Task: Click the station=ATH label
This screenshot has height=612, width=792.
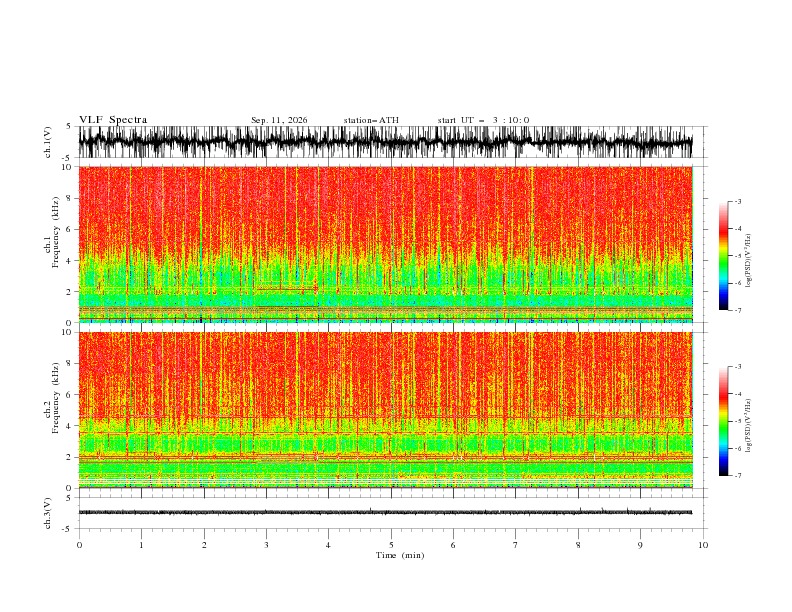Action: point(371,120)
